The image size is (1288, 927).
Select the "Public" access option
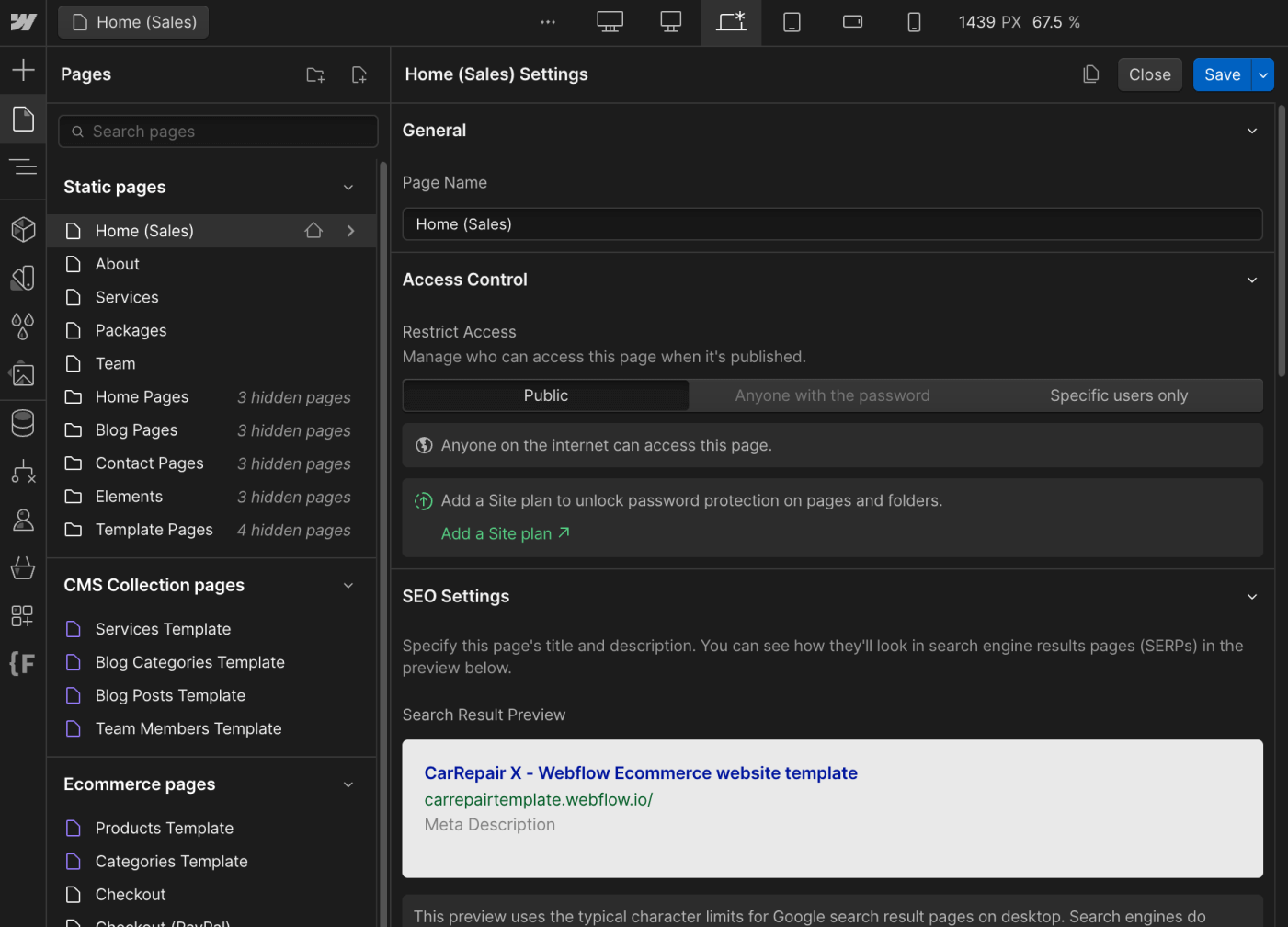tap(545, 395)
